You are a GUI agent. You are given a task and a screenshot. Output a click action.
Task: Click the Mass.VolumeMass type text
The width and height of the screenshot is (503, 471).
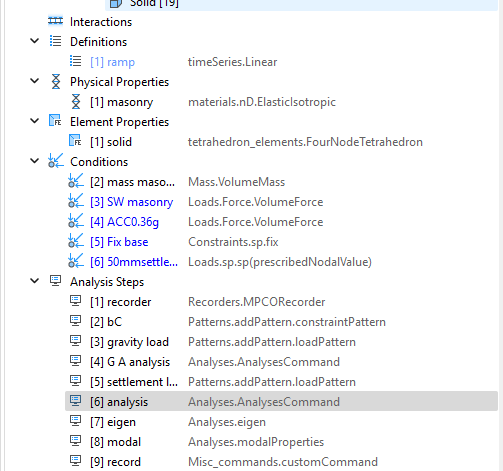pos(236,182)
